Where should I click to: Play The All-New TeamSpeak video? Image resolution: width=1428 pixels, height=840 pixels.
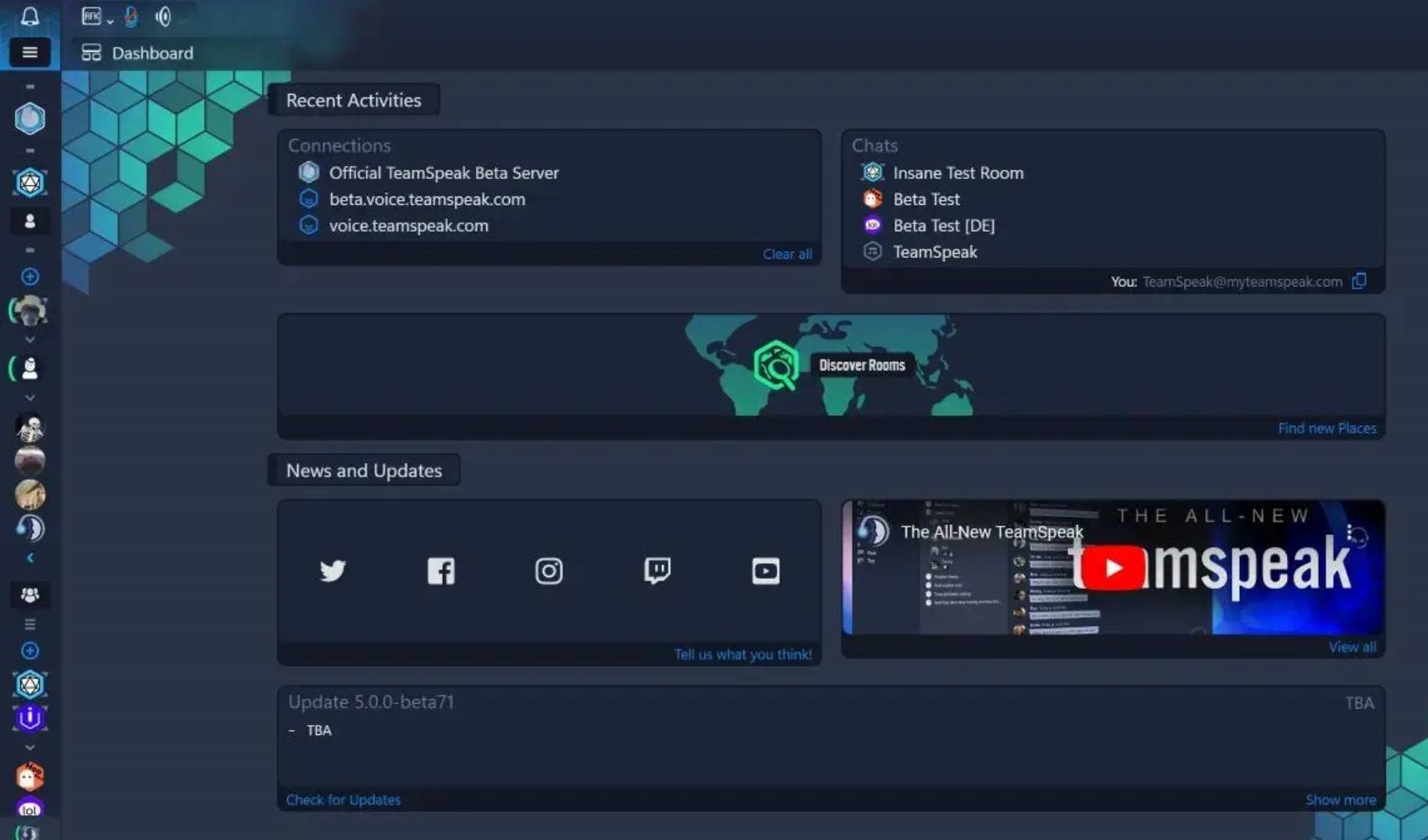point(1113,568)
